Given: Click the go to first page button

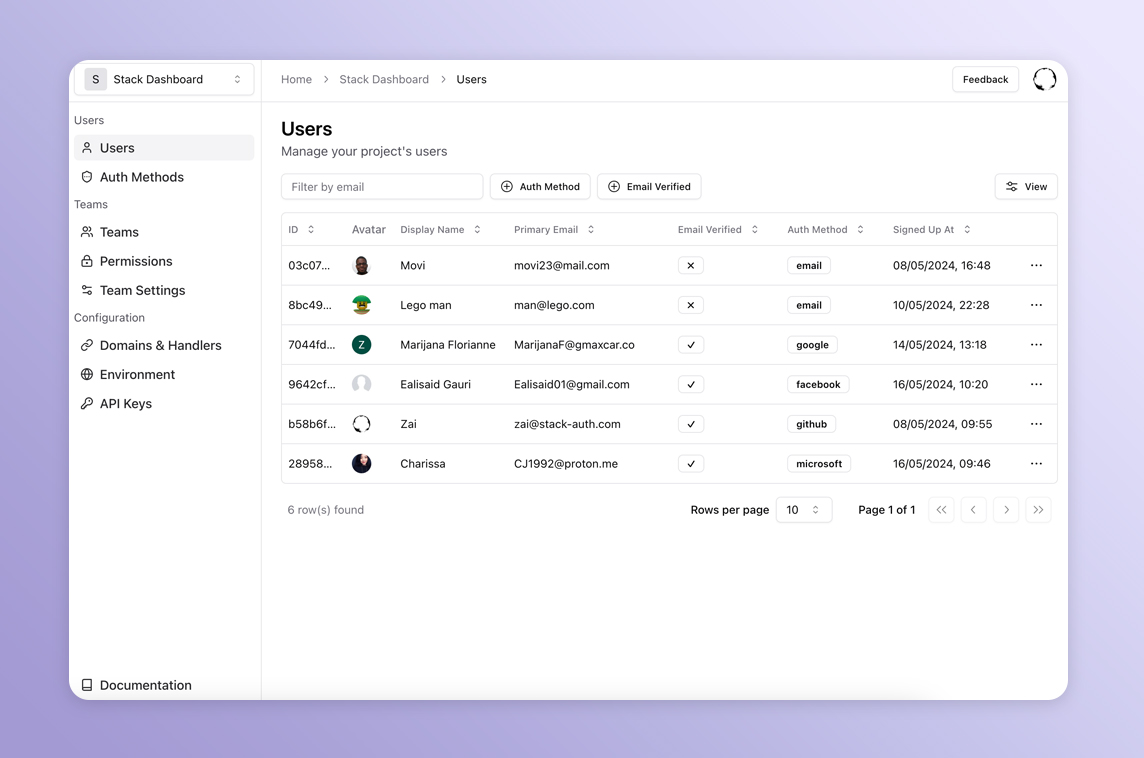Looking at the screenshot, I should coord(941,510).
